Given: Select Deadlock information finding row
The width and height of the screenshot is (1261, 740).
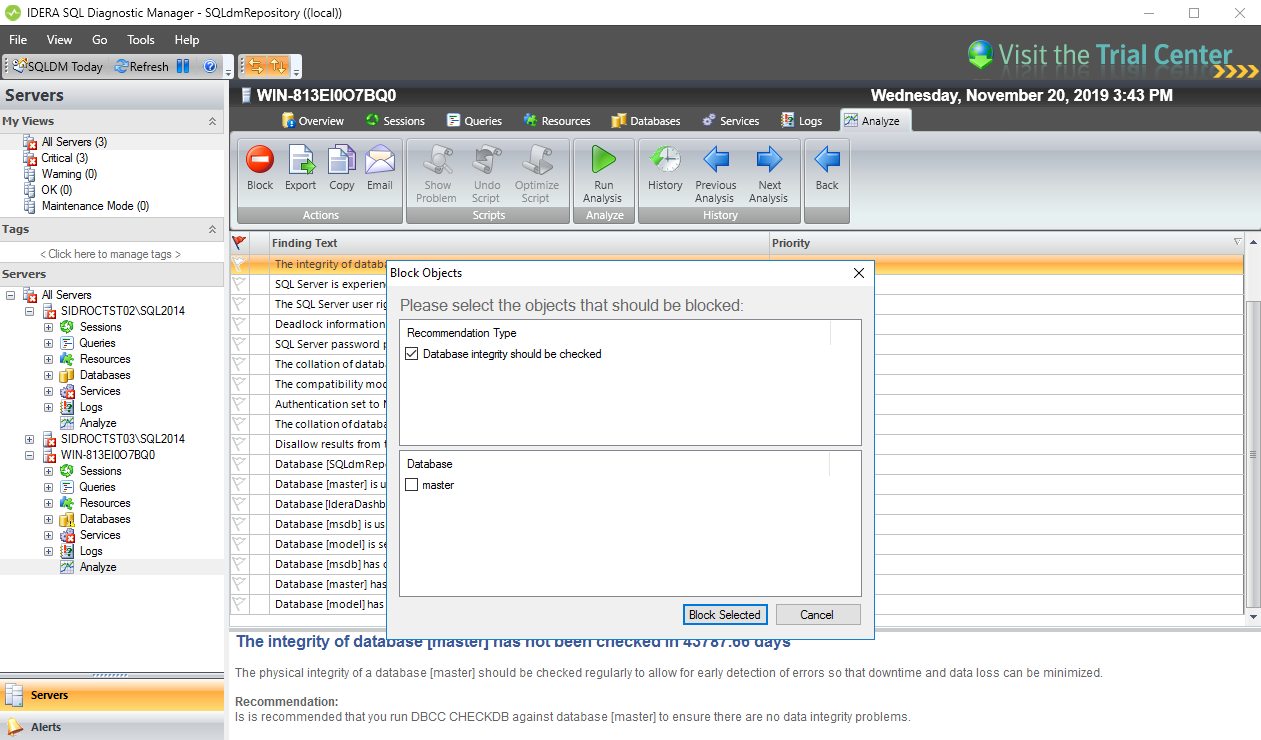Looking at the screenshot, I should [330, 324].
